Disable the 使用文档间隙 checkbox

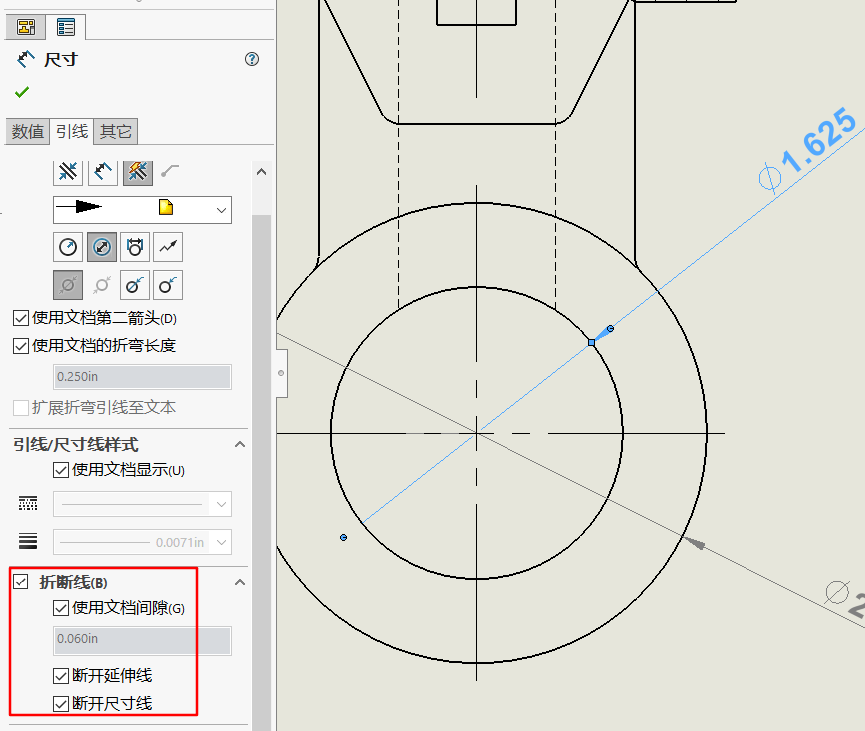(61, 607)
